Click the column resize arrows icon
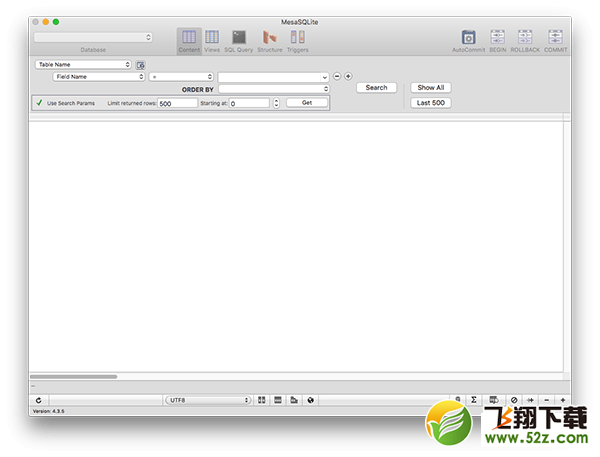This screenshot has width=600, height=457. tap(530, 400)
